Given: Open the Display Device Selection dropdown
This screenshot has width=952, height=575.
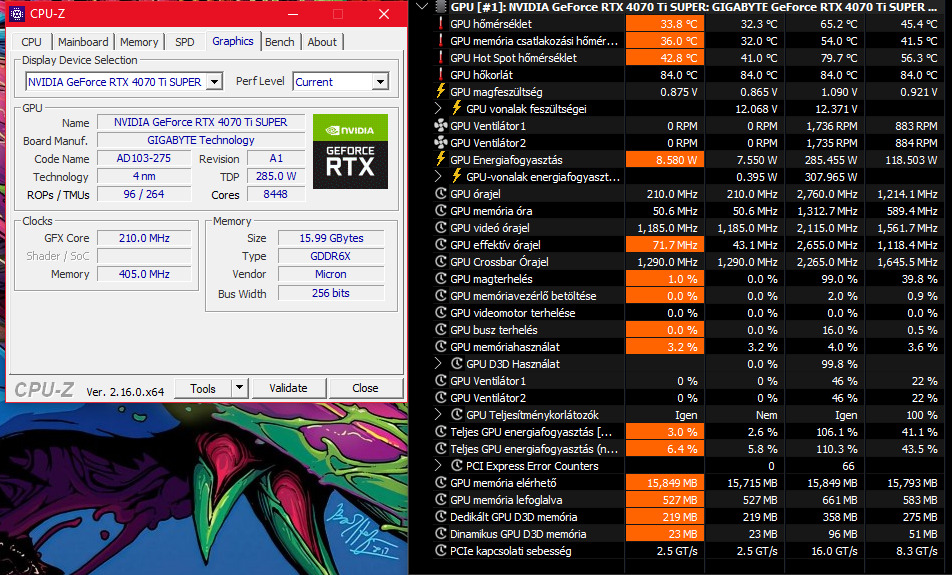Looking at the screenshot, I should coord(214,81).
